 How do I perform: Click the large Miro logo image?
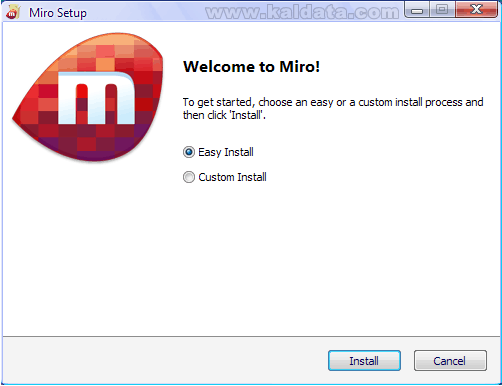pos(88,97)
